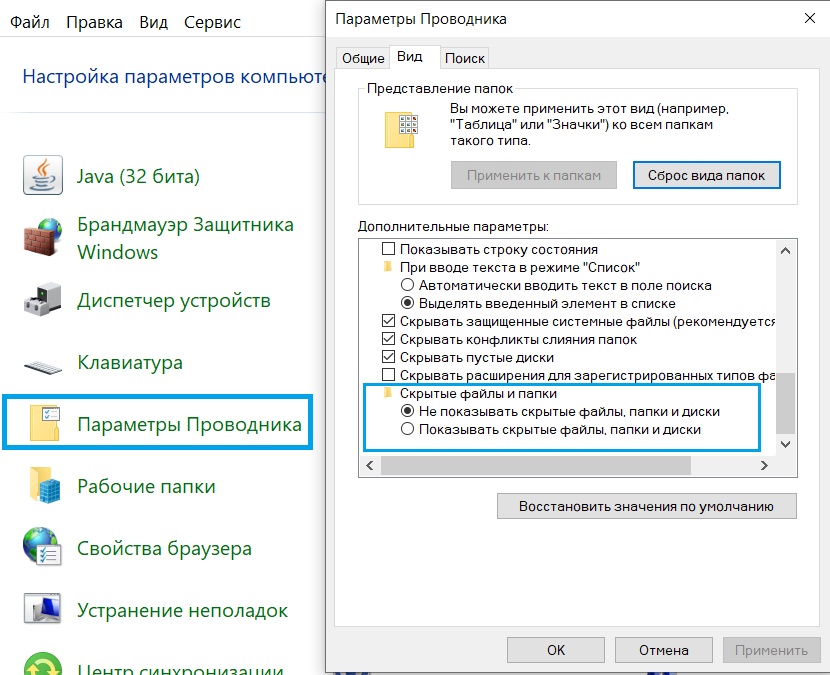The height and width of the screenshot is (675, 830).
Task: Uncheck Скрывать конфликты слияния папок
Action: pos(389,339)
